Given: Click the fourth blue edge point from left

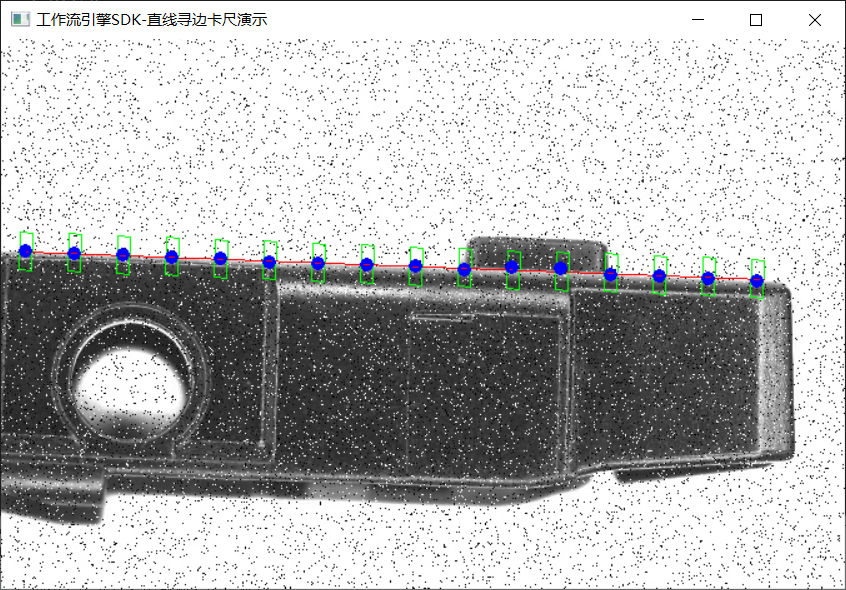Looking at the screenshot, I should [172, 257].
